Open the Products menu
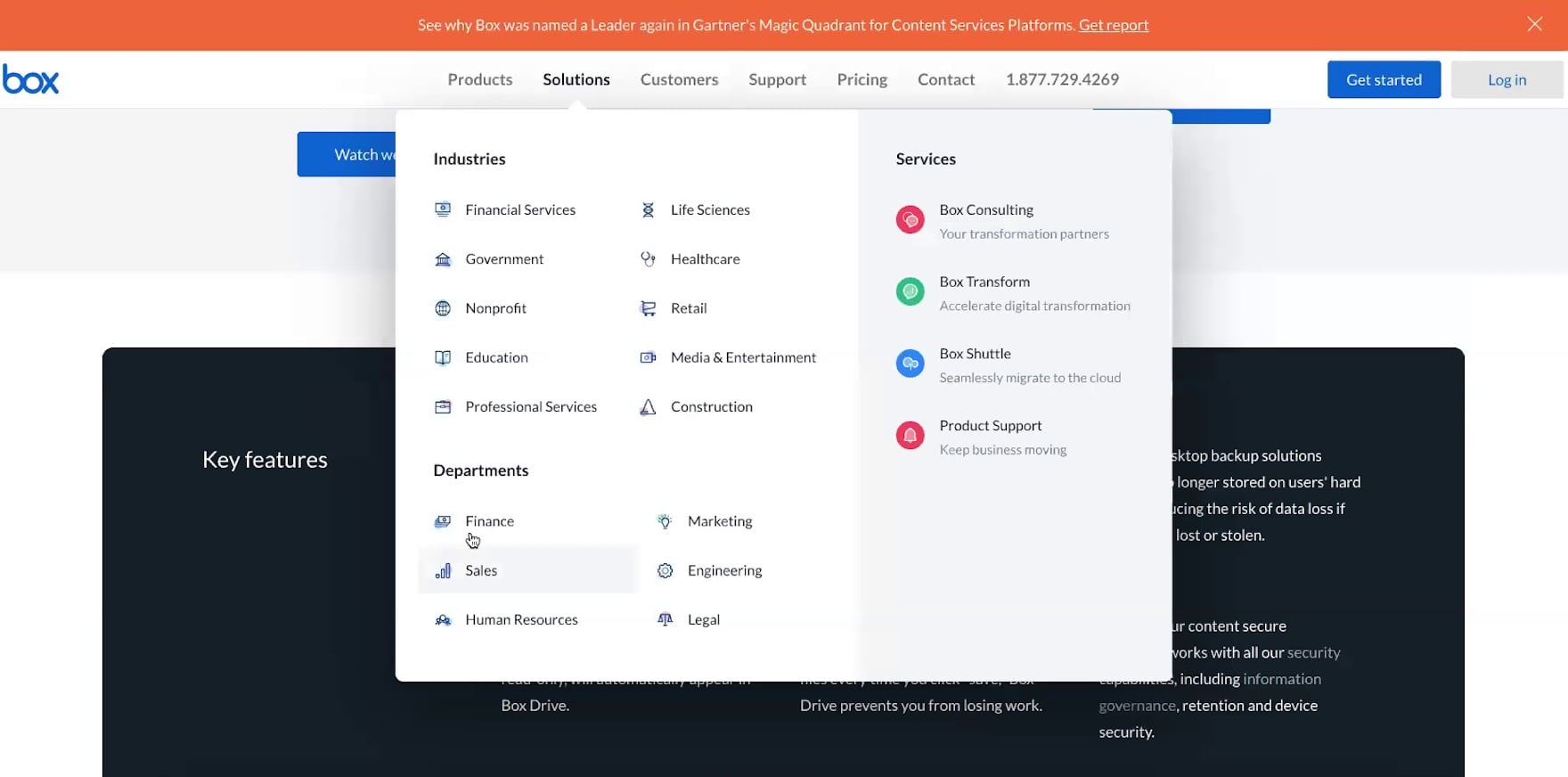The width and height of the screenshot is (1568, 777). 479,79
